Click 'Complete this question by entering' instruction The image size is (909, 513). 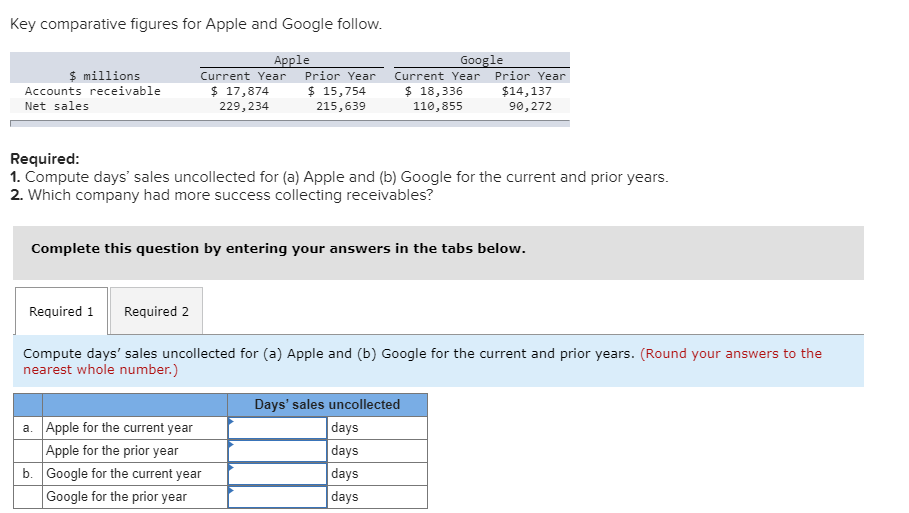point(278,249)
